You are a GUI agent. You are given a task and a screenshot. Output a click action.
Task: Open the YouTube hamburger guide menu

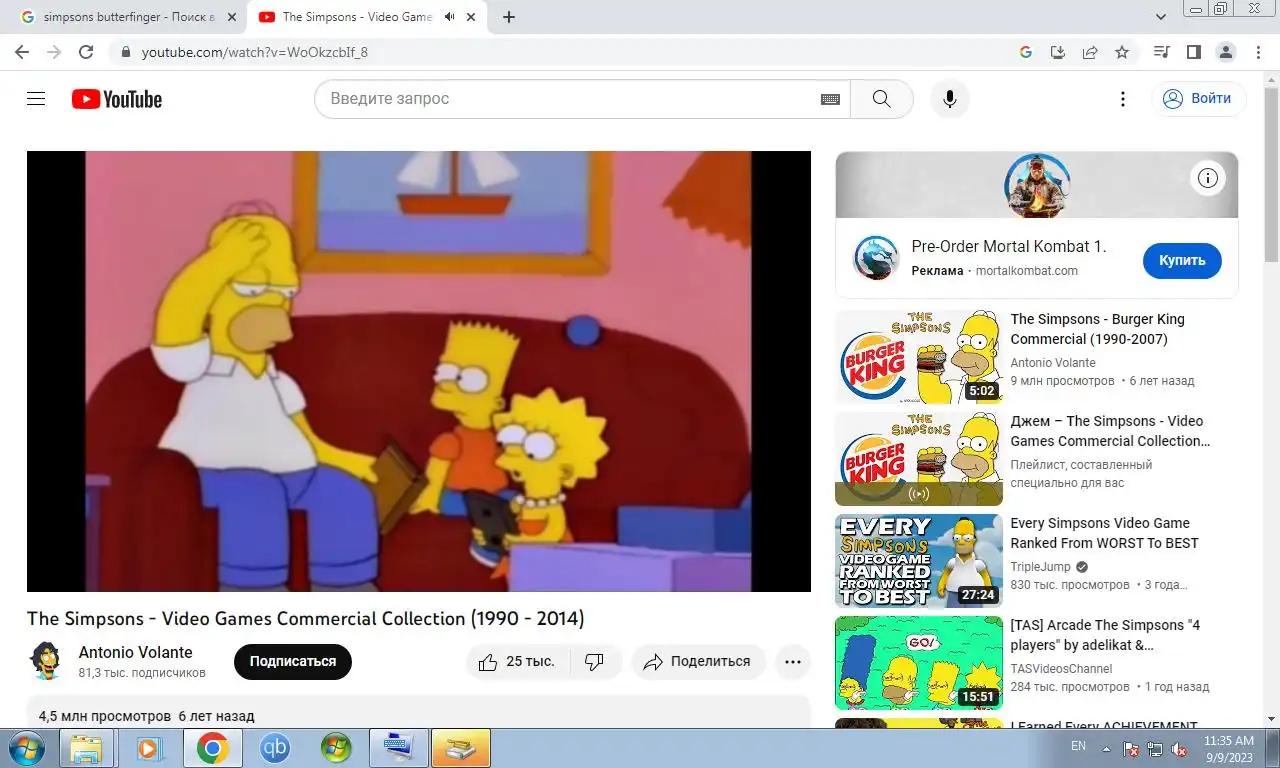[x=36, y=99]
